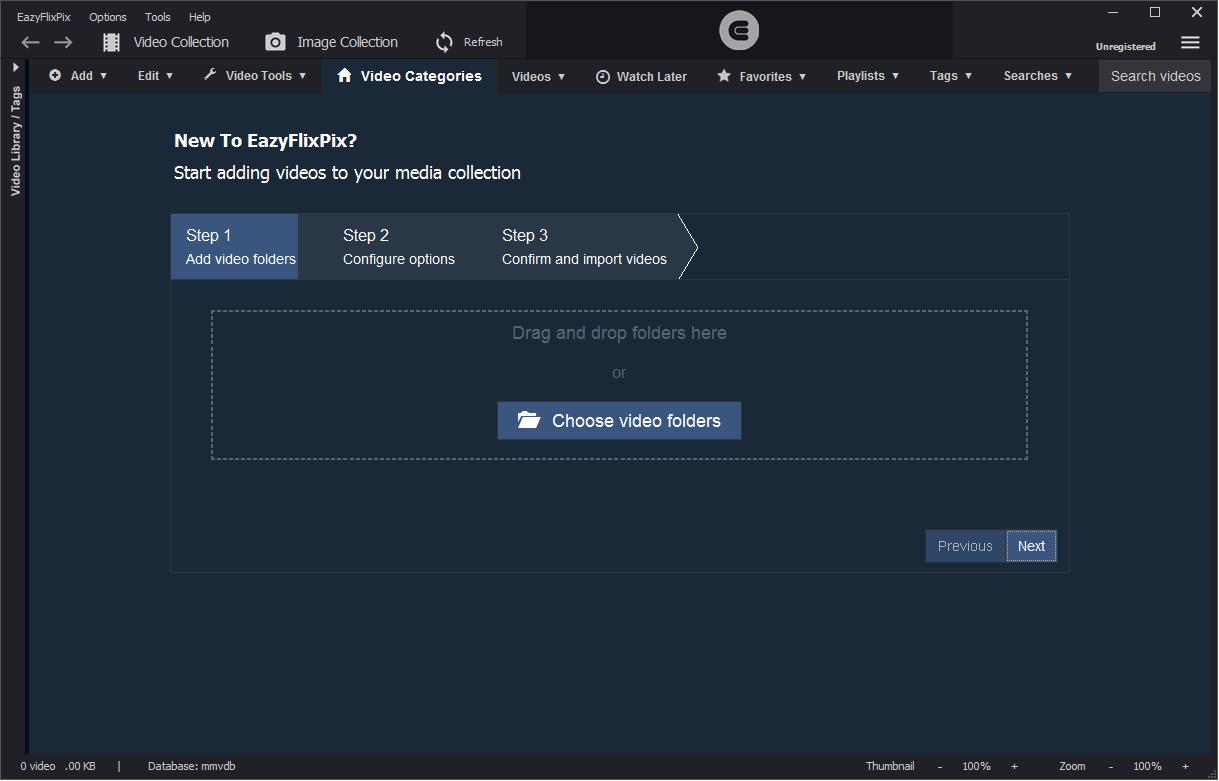Open the Playlists dropdown
The image size is (1219, 781).
pos(867,76)
